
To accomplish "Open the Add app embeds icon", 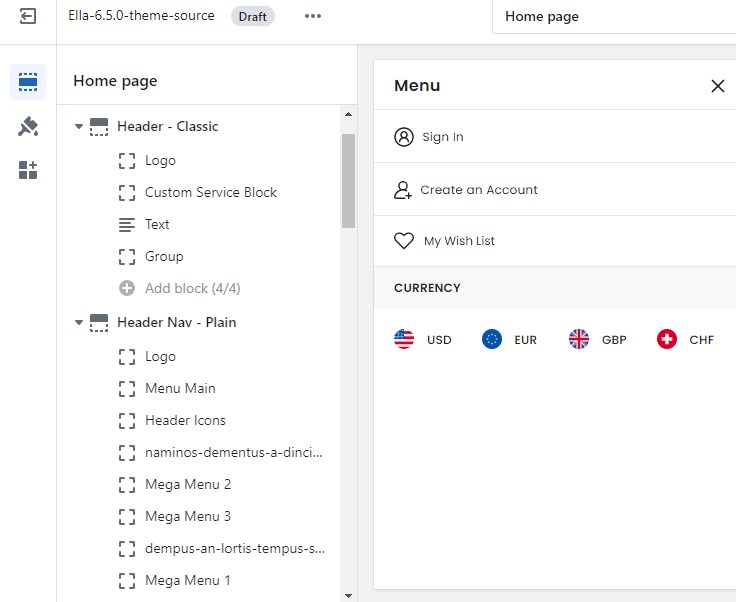I will [x=28, y=170].
